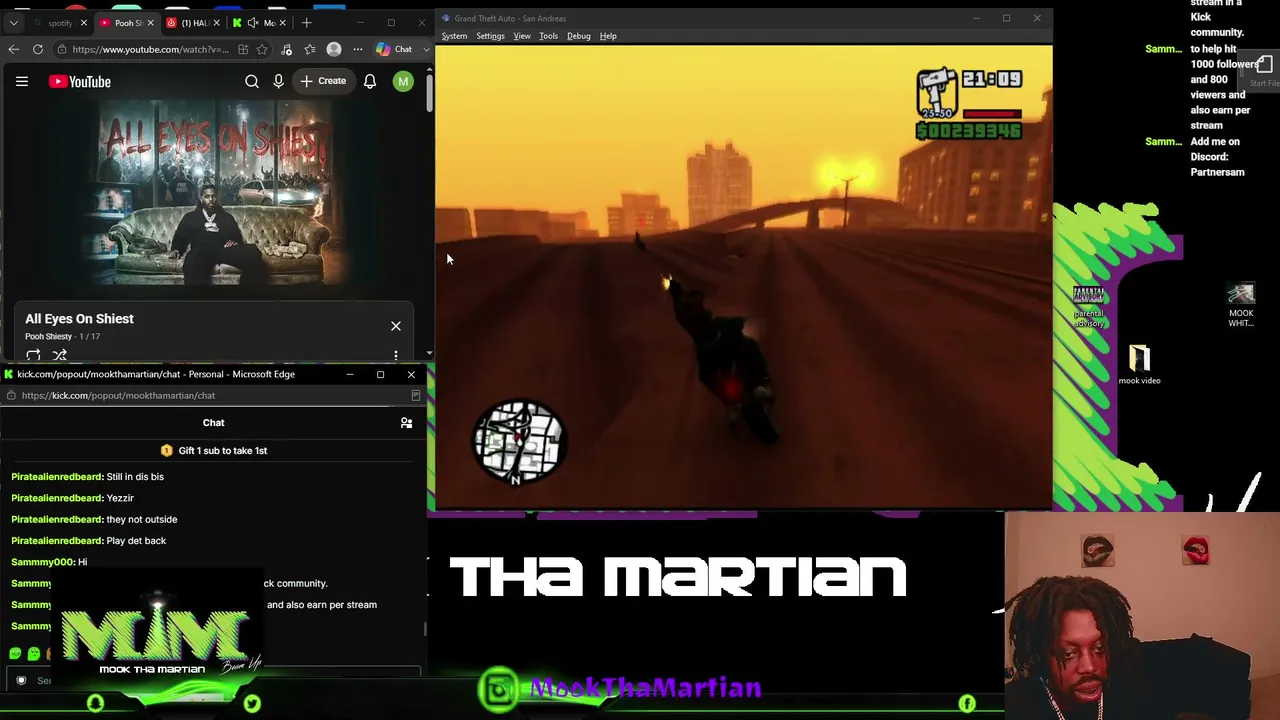Screen dimensions: 1280x720
Task: Click Gift 1 sub to take 1st
Action: 214,451
